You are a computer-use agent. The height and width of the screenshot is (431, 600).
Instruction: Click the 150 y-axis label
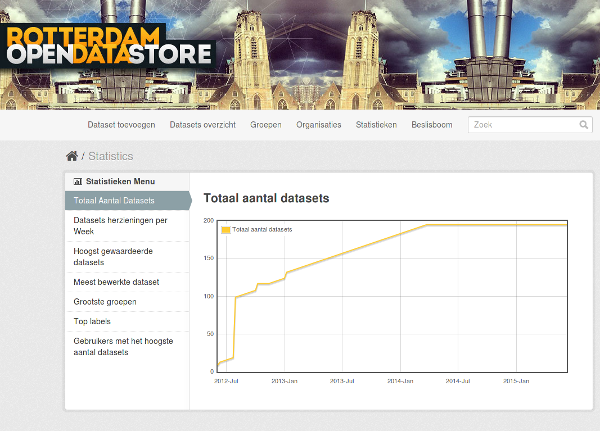click(209, 258)
